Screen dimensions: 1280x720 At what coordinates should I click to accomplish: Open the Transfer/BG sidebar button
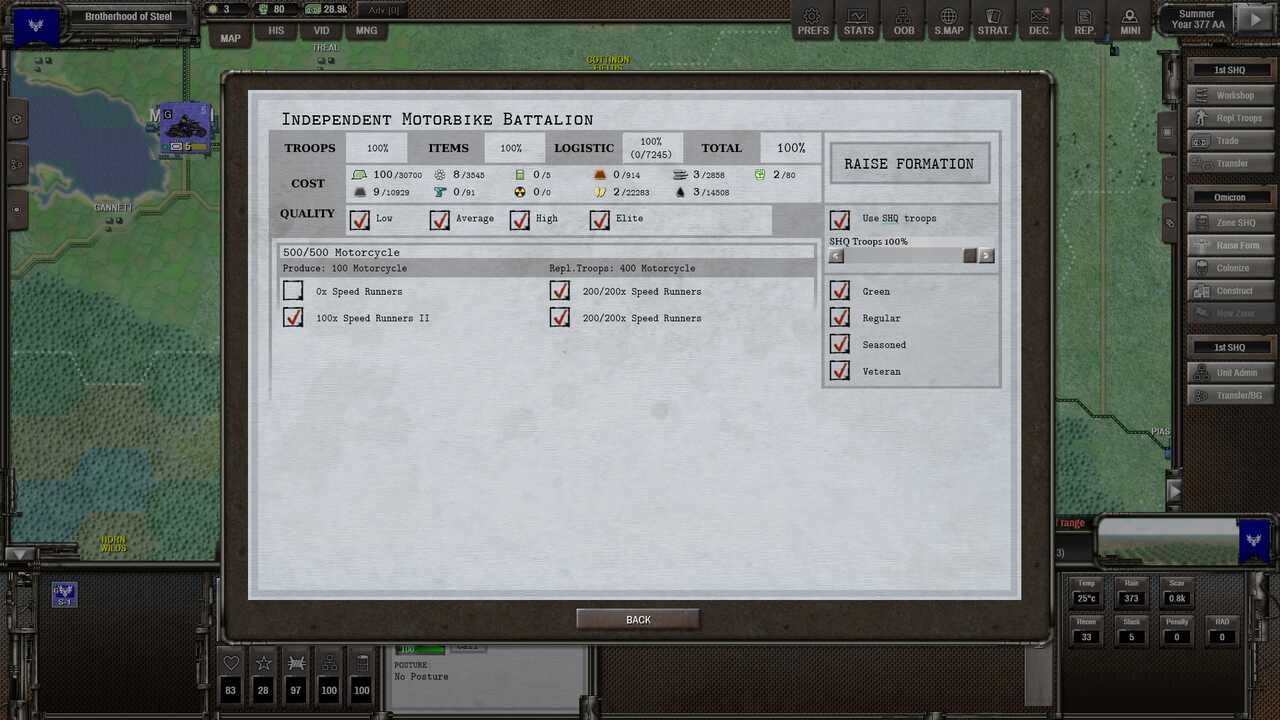[x=1229, y=395]
